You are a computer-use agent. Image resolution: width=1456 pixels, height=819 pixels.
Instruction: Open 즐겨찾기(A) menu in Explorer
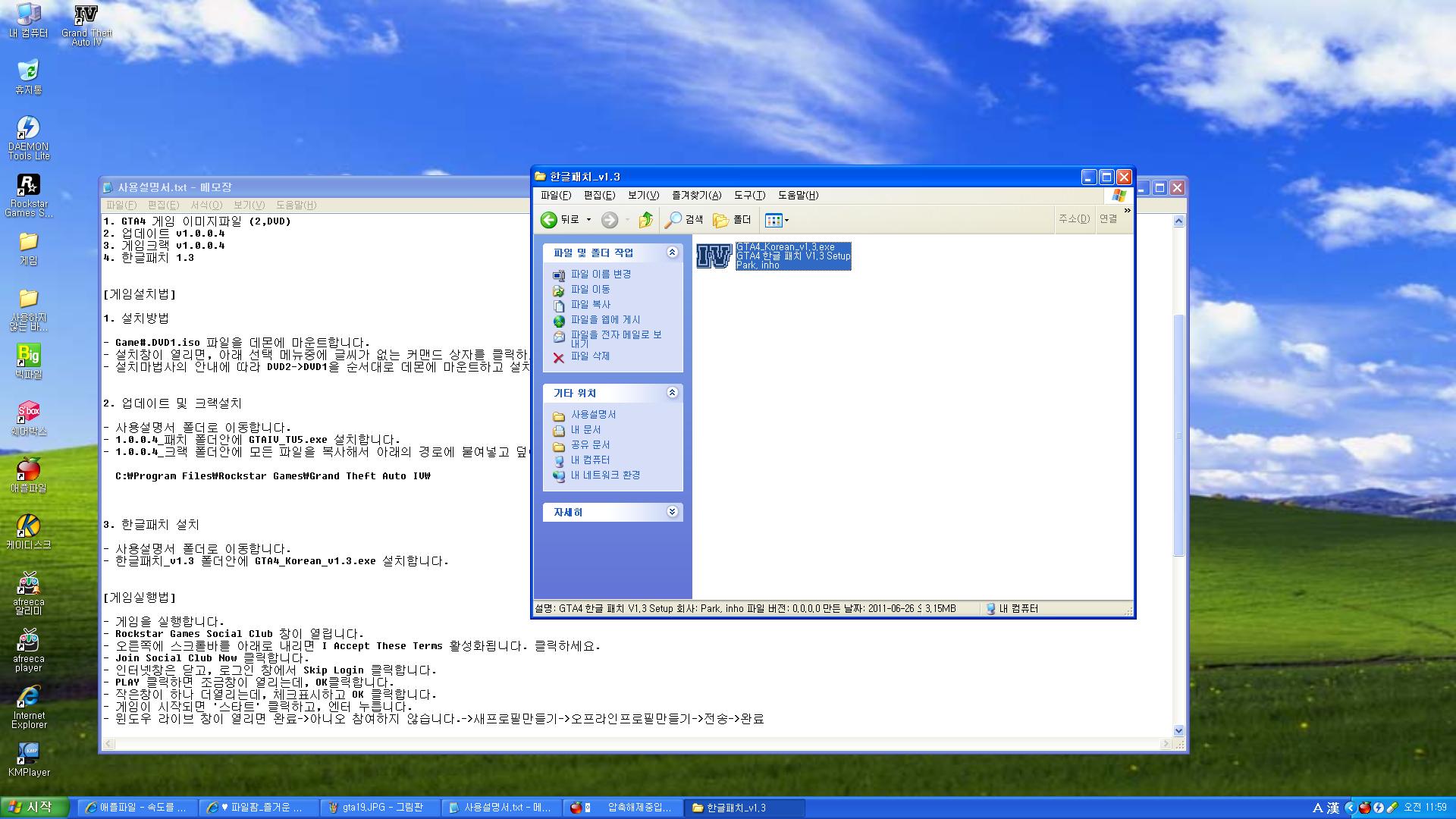tap(696, 195)
